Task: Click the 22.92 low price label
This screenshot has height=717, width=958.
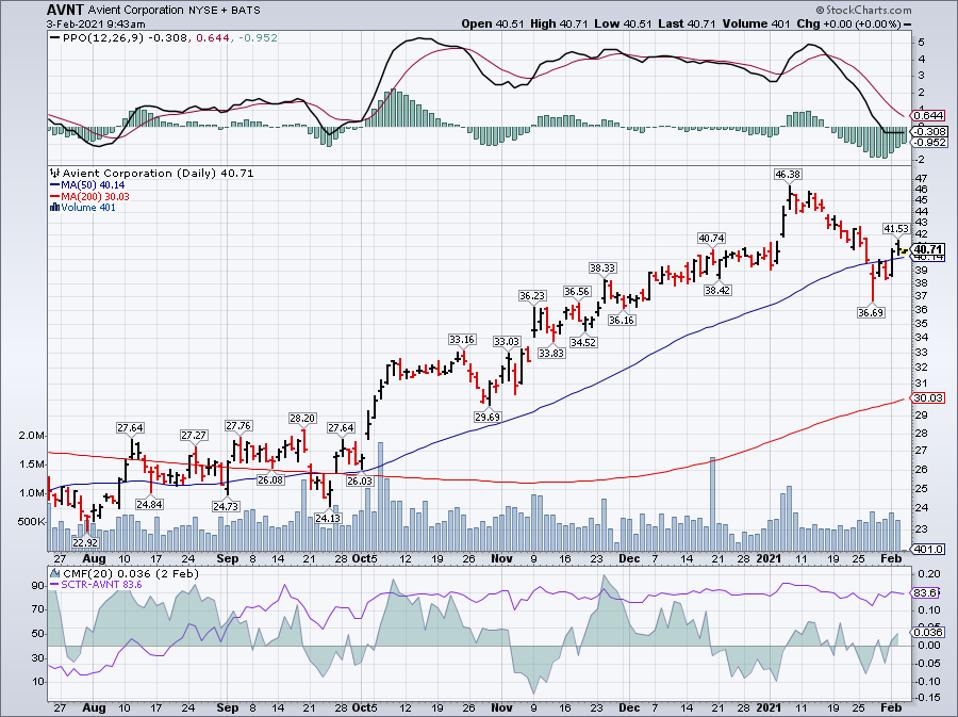Action: 84,542
